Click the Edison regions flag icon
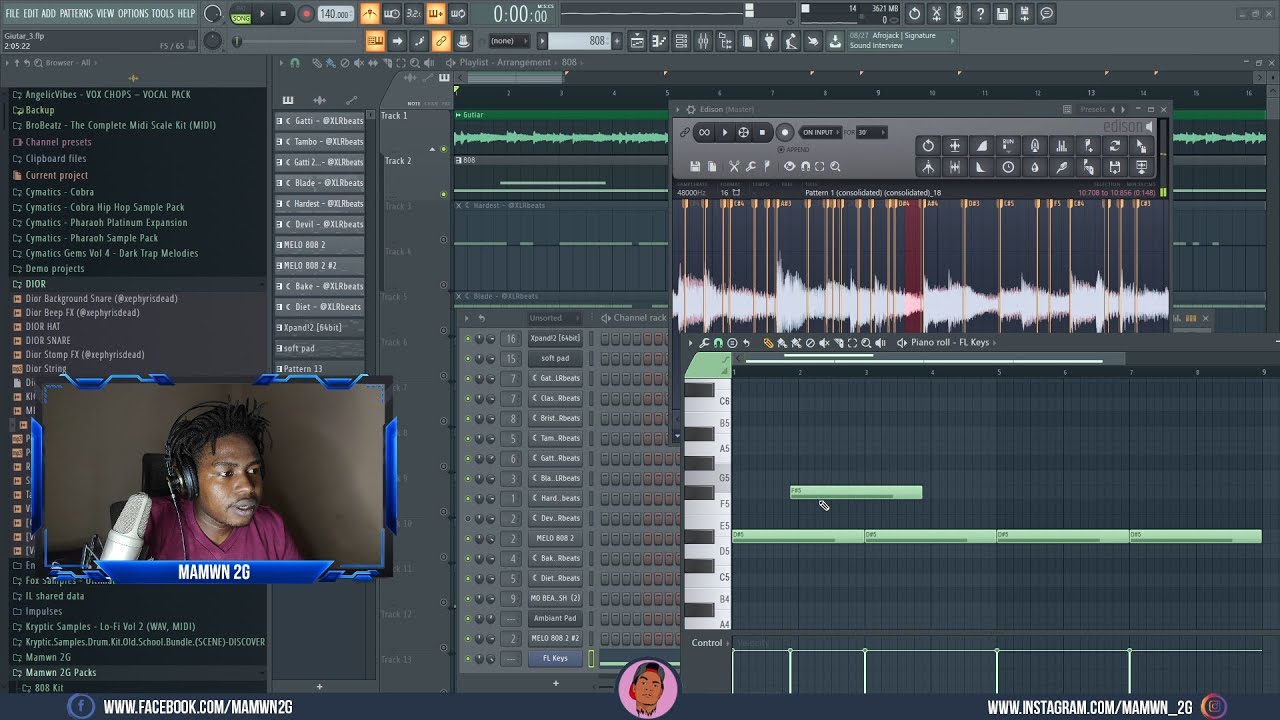 (767, 166)
